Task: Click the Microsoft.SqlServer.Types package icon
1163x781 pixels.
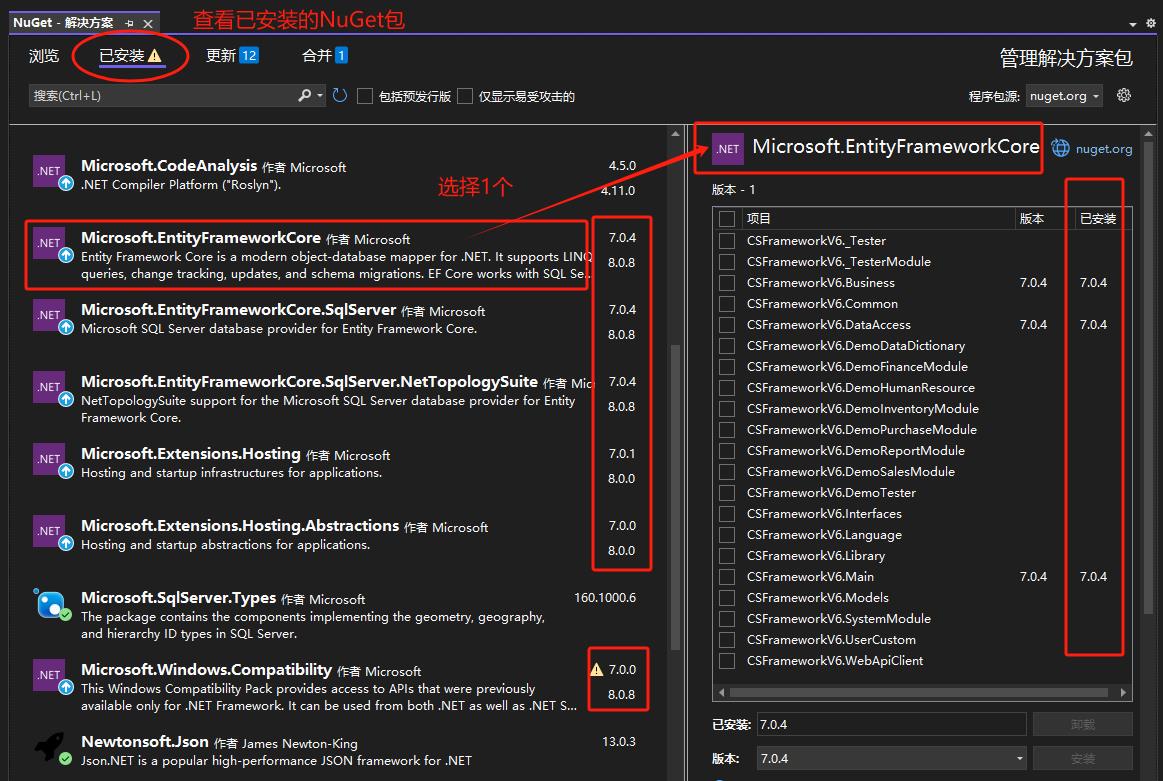Action: tap(49, 603)
